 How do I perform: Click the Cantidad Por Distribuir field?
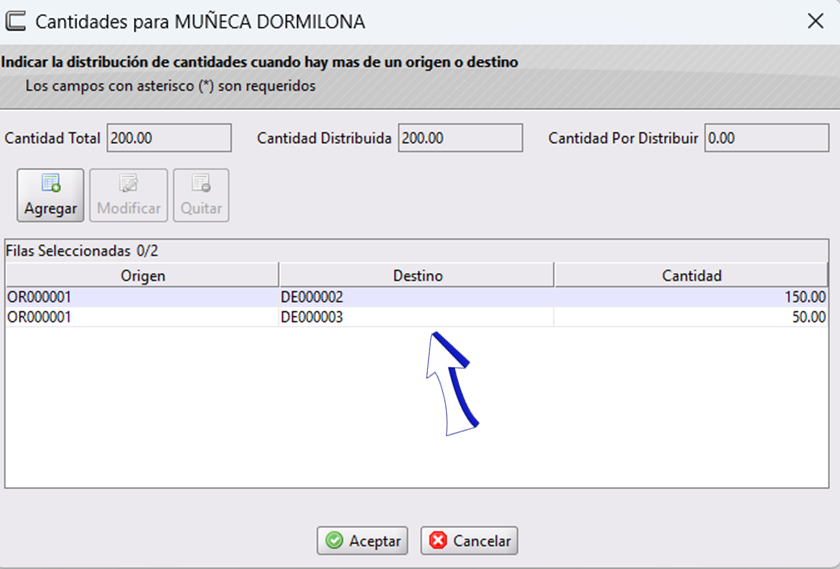(767, 138)
